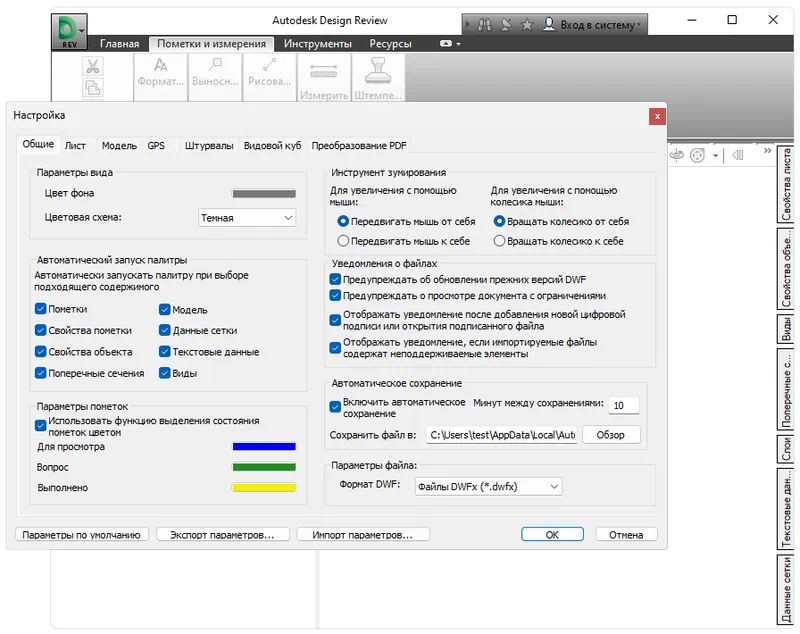Click the user sign-in person icon

pyautogui.click(x=548, y=24)
